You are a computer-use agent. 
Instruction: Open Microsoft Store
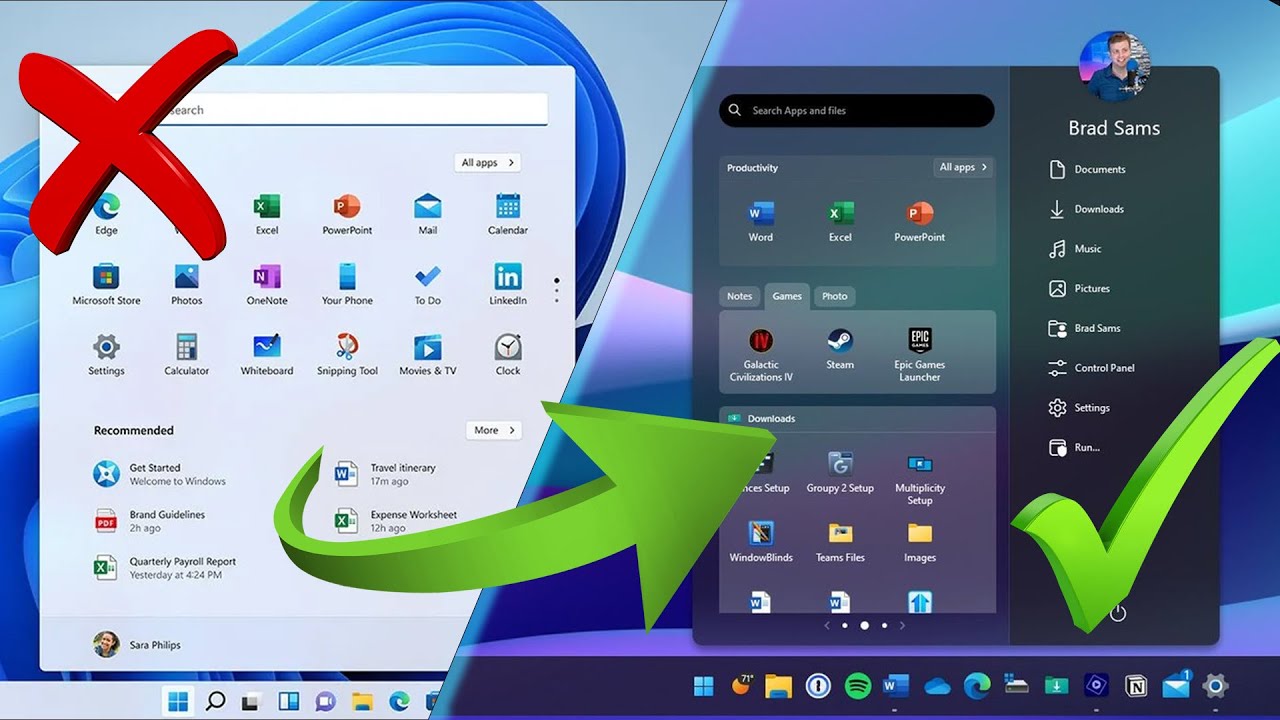106,284
